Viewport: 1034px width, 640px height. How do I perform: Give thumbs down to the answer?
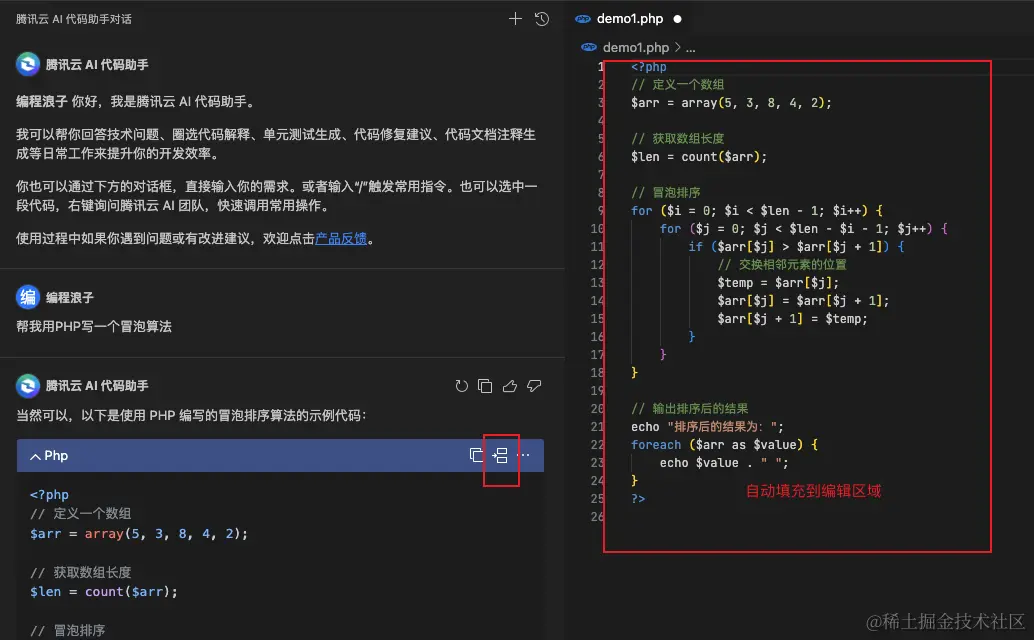534,386
